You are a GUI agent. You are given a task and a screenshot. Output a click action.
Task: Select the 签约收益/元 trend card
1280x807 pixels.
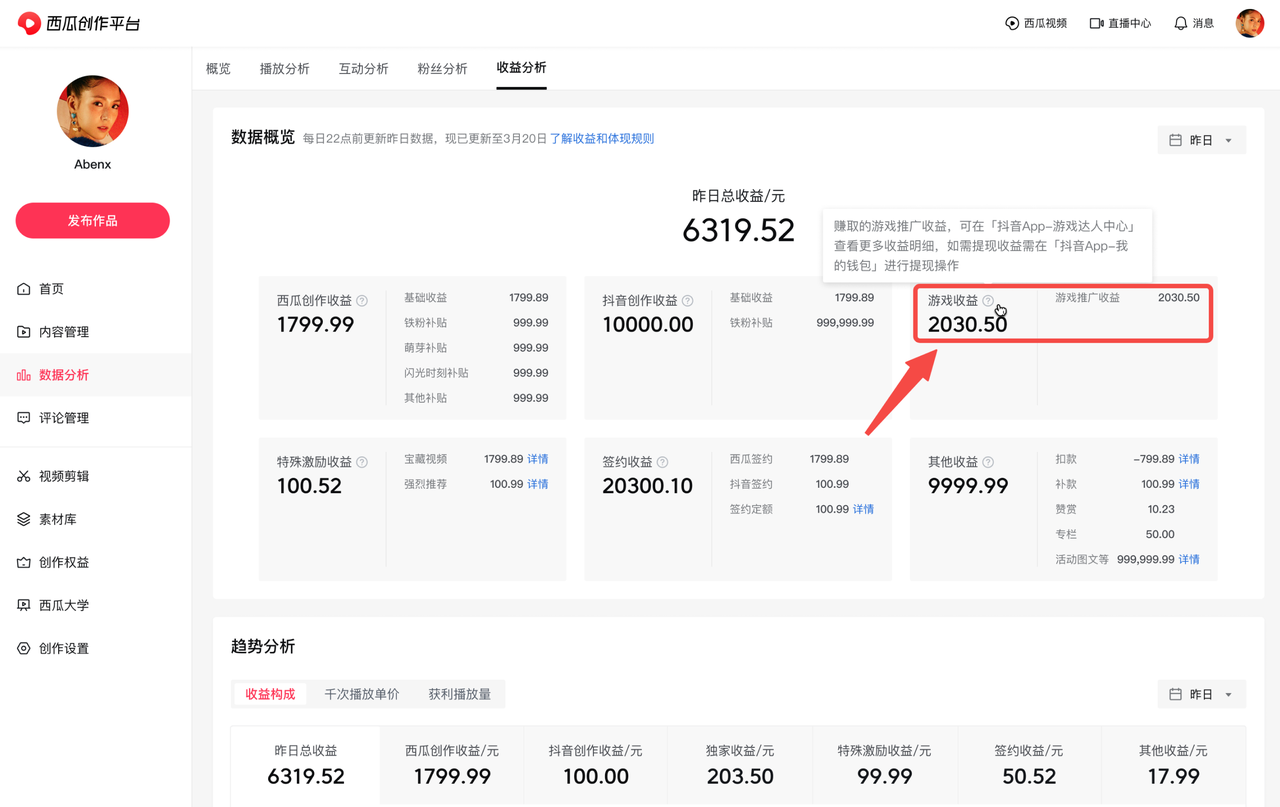pos(1029,766)
